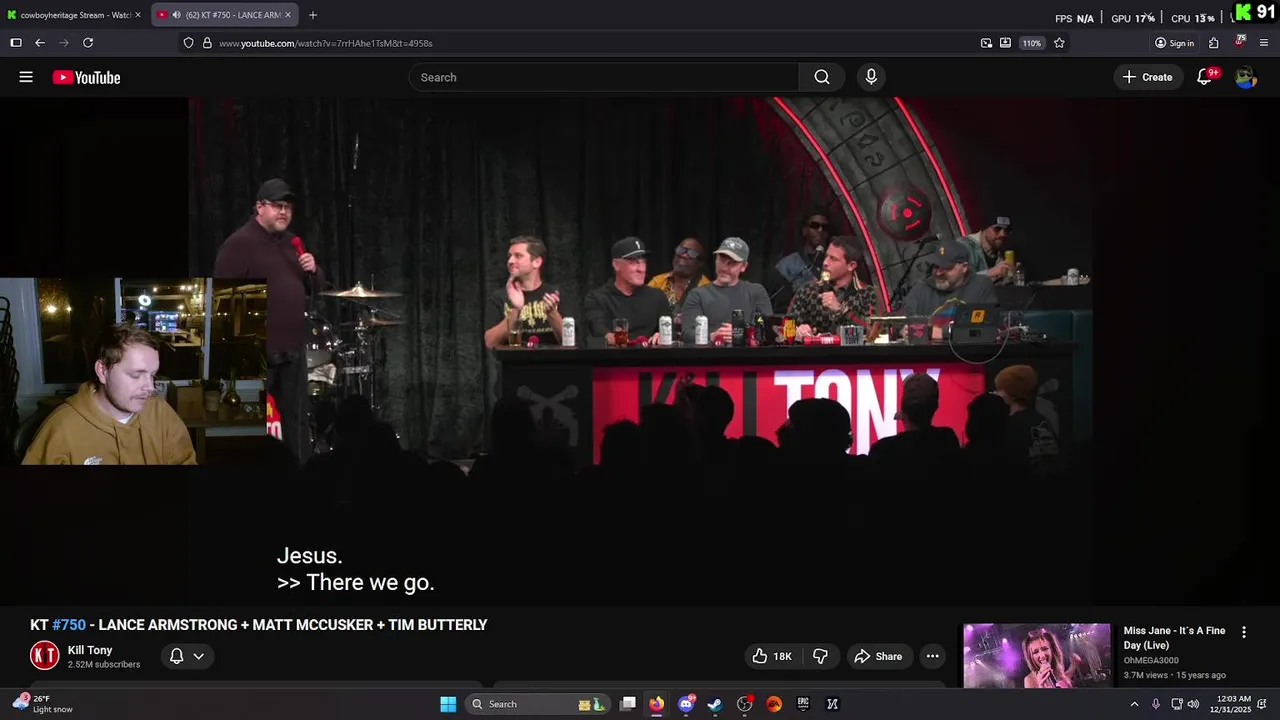This screenshot has width=1280, height=720.
Task: Open the volume speaker icon in system tray
Action: [x=1193, y=704]
